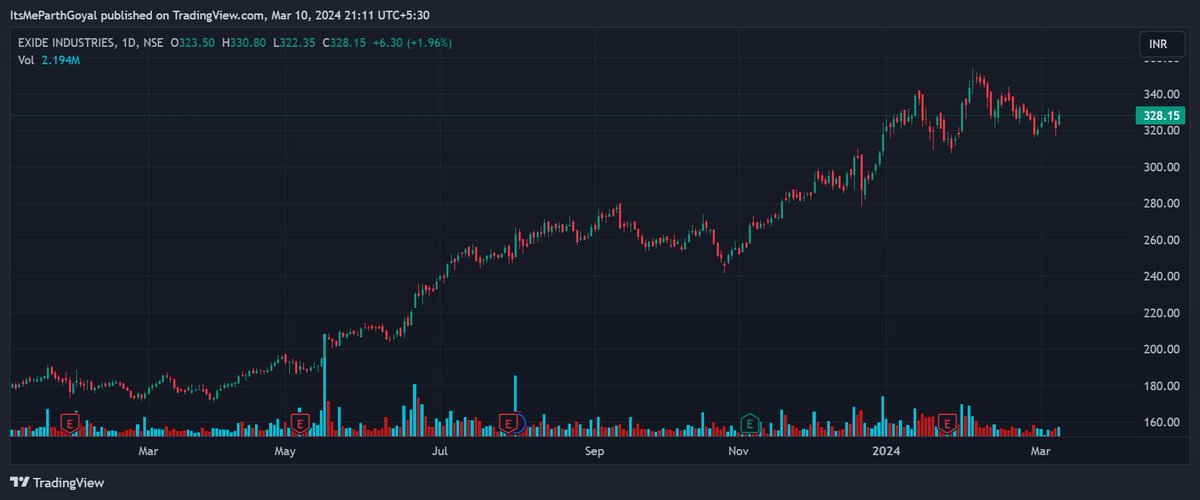Image resolution: width=1200 pixels, height=500 pixels.
Task: Click the high value H330.80
Action: (244, 44)
